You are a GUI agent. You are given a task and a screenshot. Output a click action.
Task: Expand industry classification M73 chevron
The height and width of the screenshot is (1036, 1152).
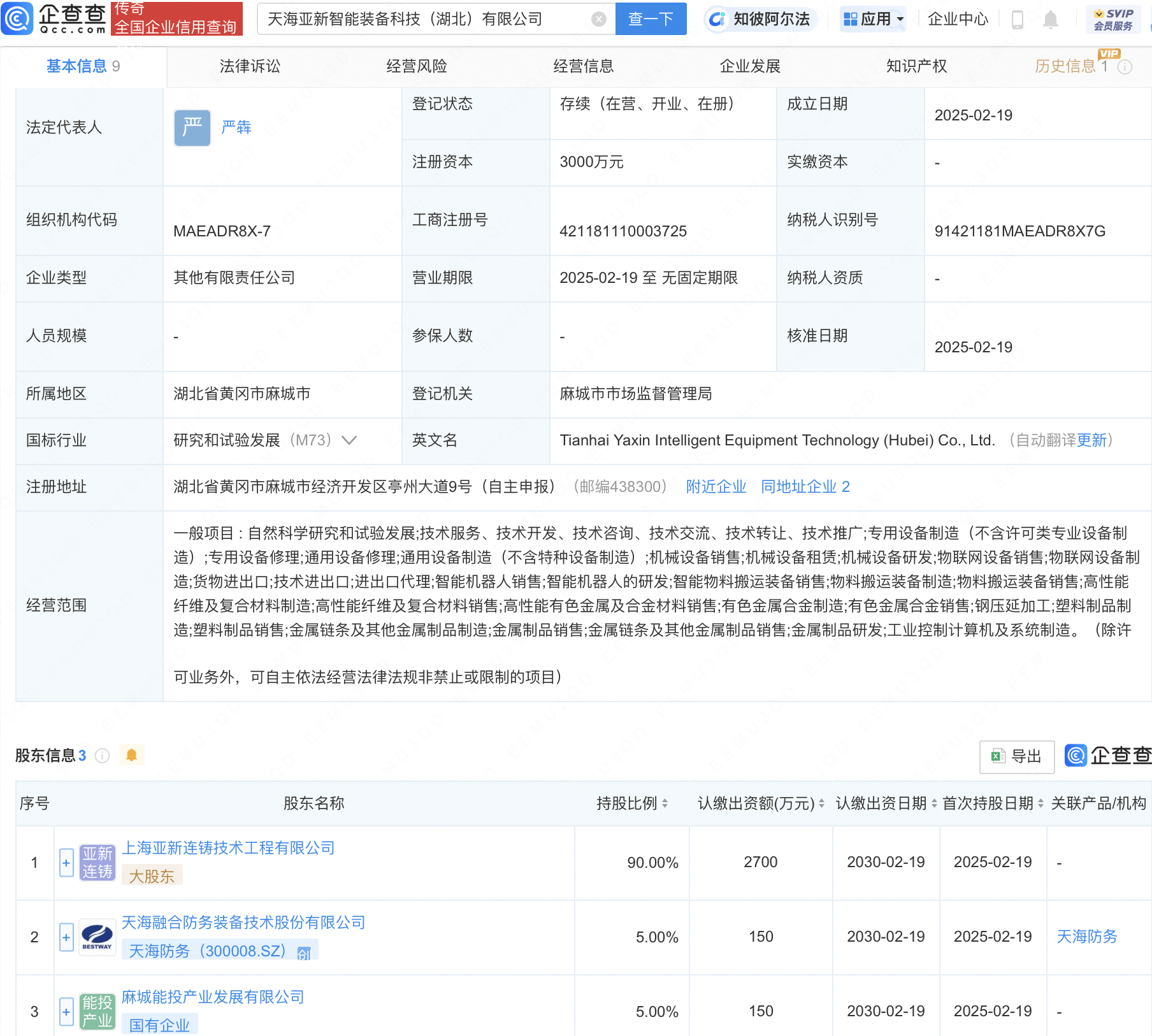(349, 440)
